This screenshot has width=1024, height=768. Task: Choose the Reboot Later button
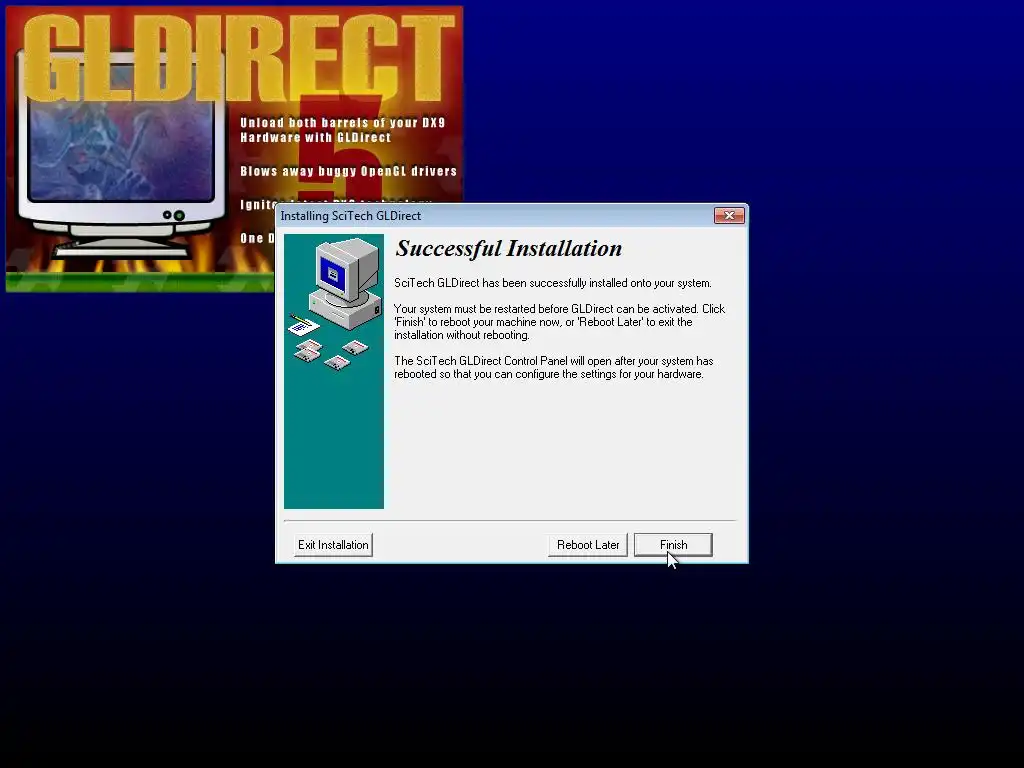pos(588,545)
